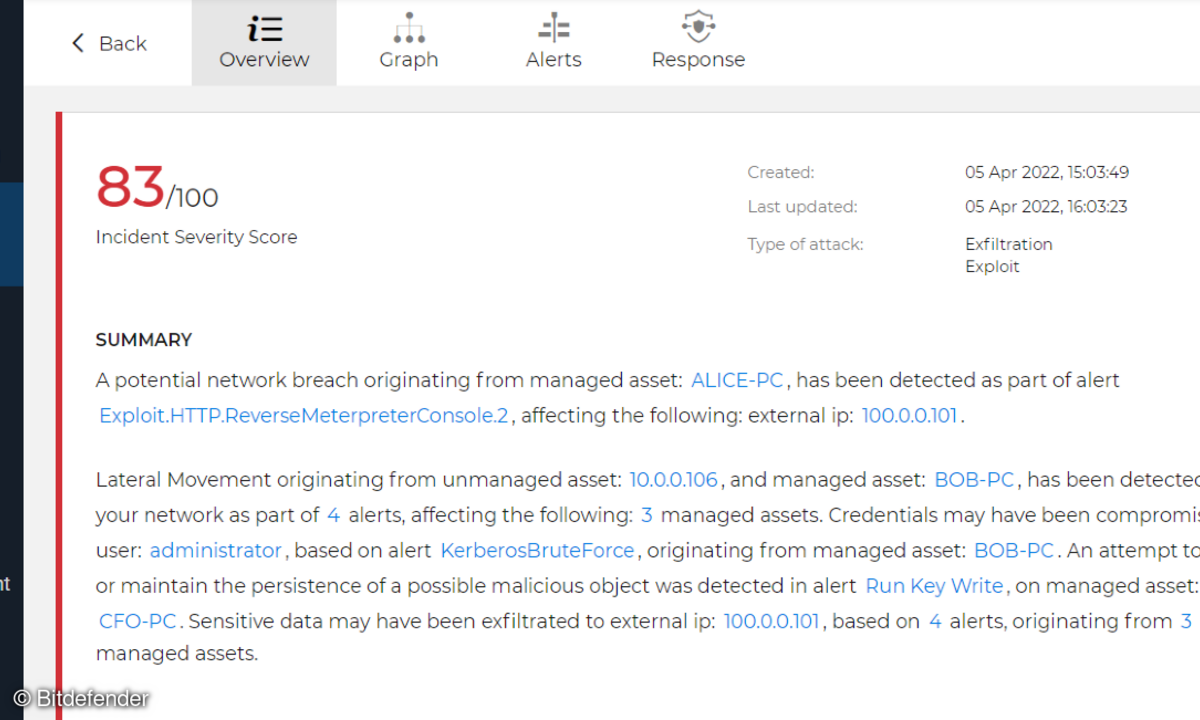Viewport: 1200px width, 720px height.
Task: Click the Last updated timestamp 16:03:23
Action: pos(1046,207)
